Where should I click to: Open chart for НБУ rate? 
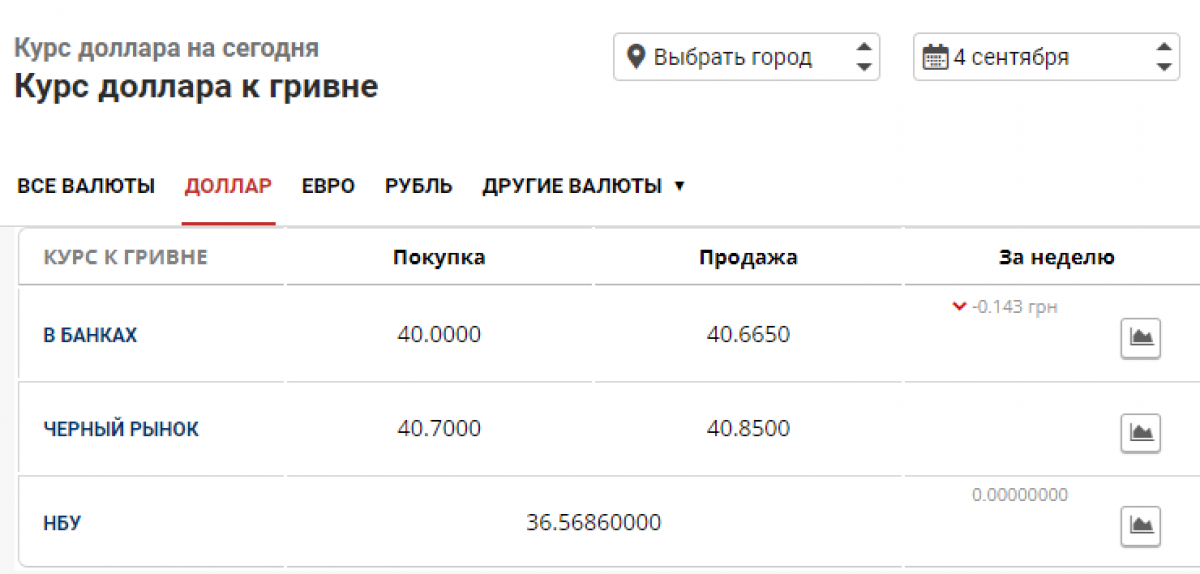[x=1140, y=524]
